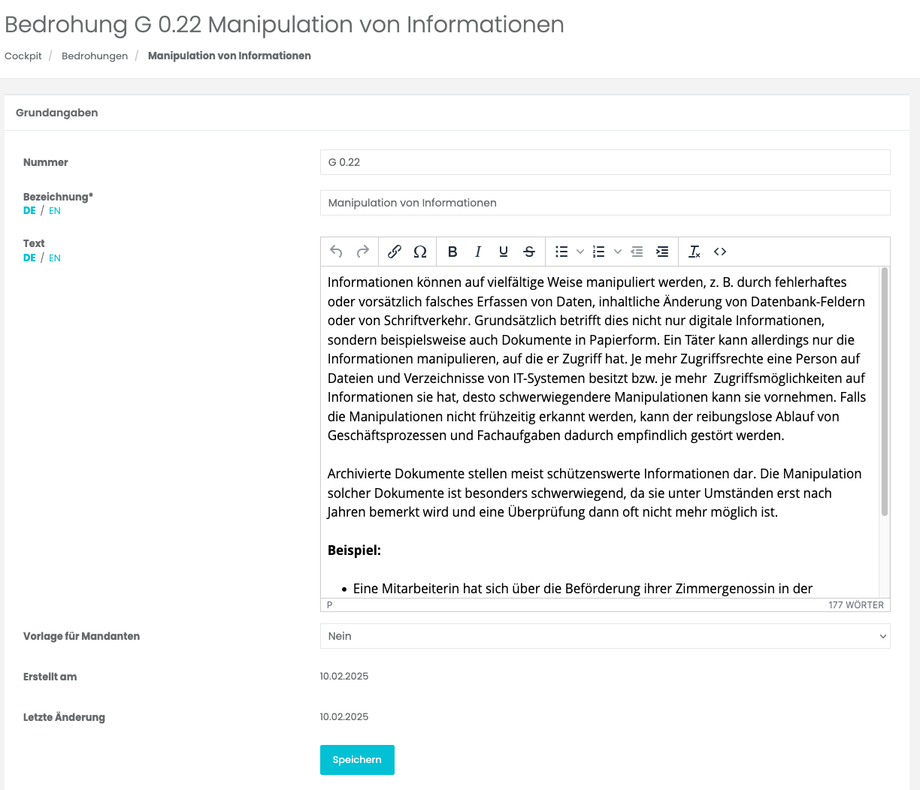Insert a hyperlink via link icon
The width and height of the screenshot is (920, 790).
(394, 252)
